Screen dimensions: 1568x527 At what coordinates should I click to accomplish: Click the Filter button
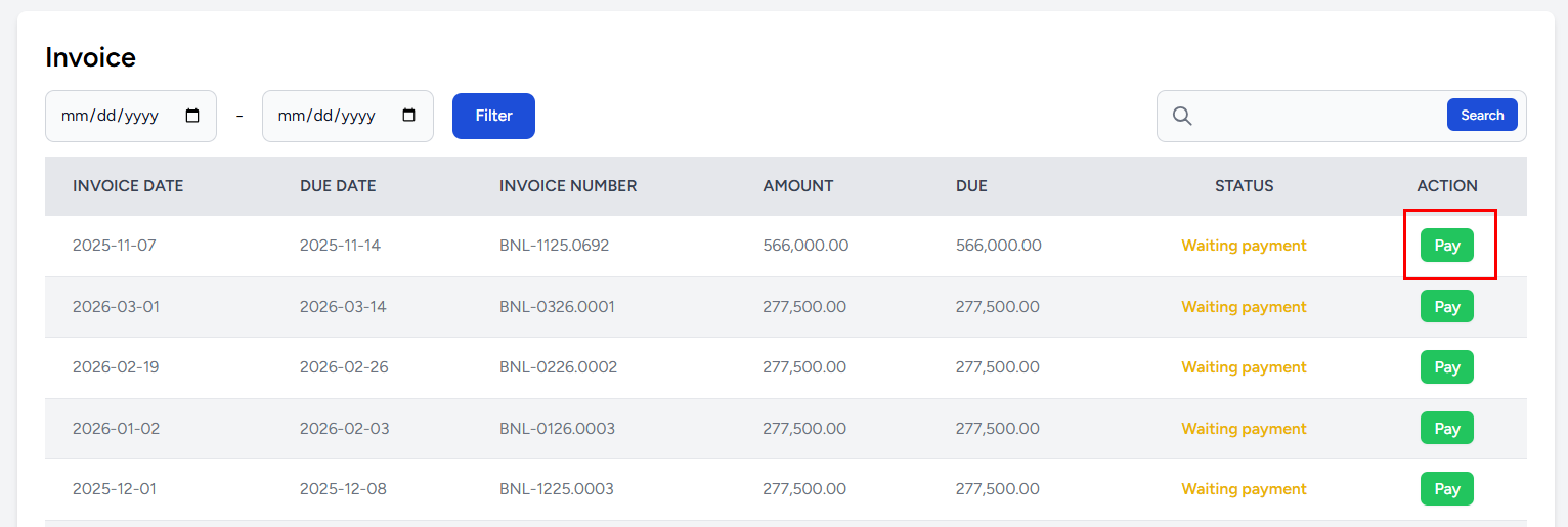[x=493, y=116]
